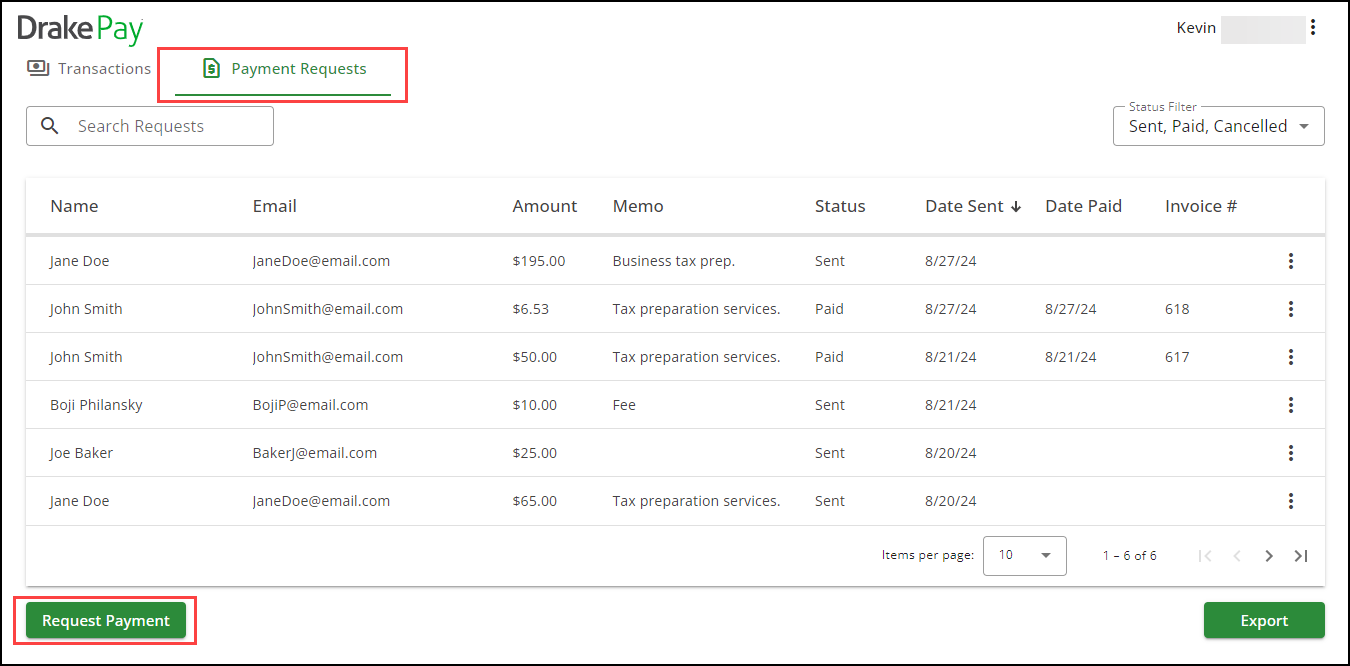Click the first page pagination arrow
The width and height of the screenshot is (1350, 666).
(1205, 555)
